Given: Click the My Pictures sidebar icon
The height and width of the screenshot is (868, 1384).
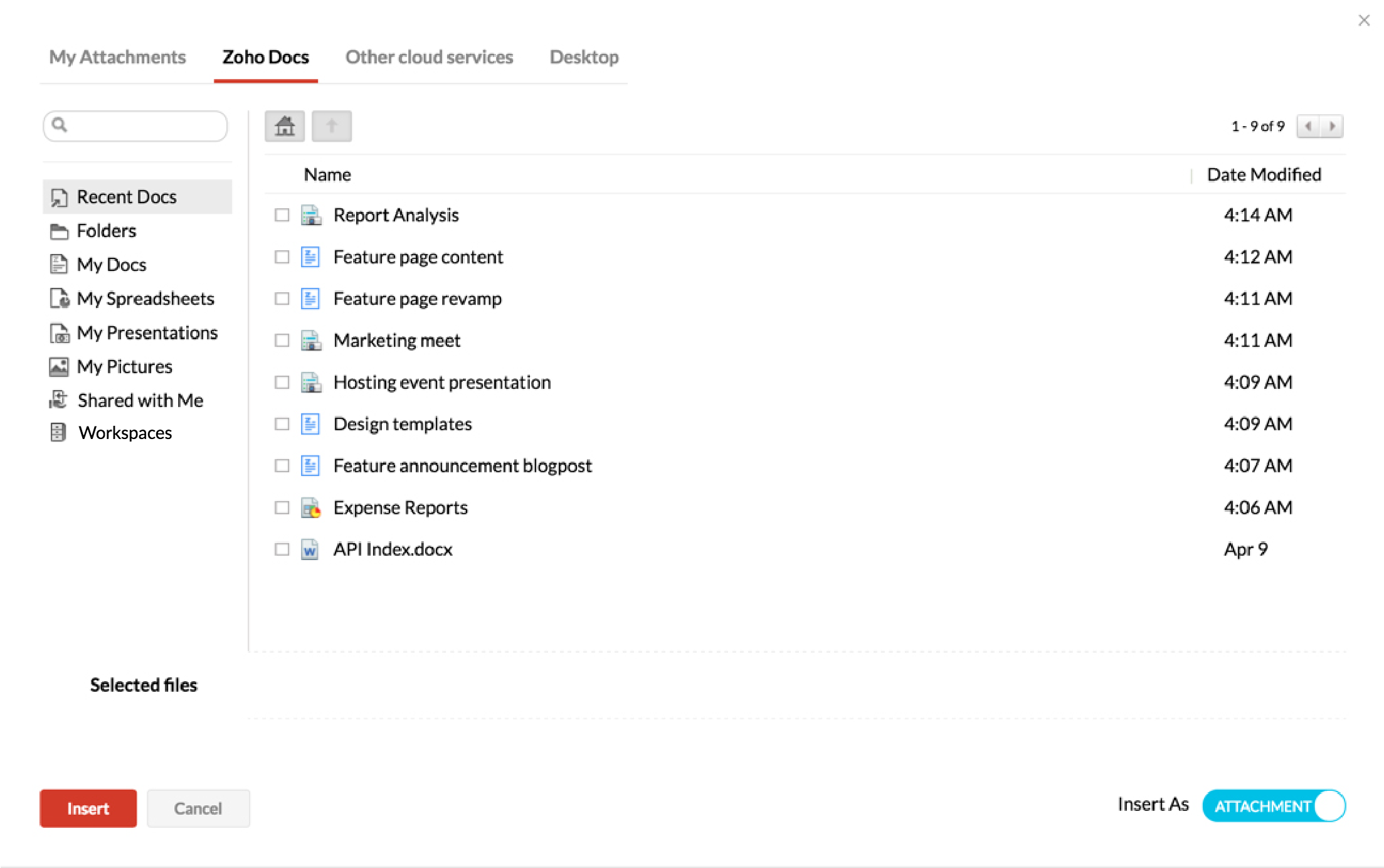Looking at the screenshot, I should (x=59, y=367).
